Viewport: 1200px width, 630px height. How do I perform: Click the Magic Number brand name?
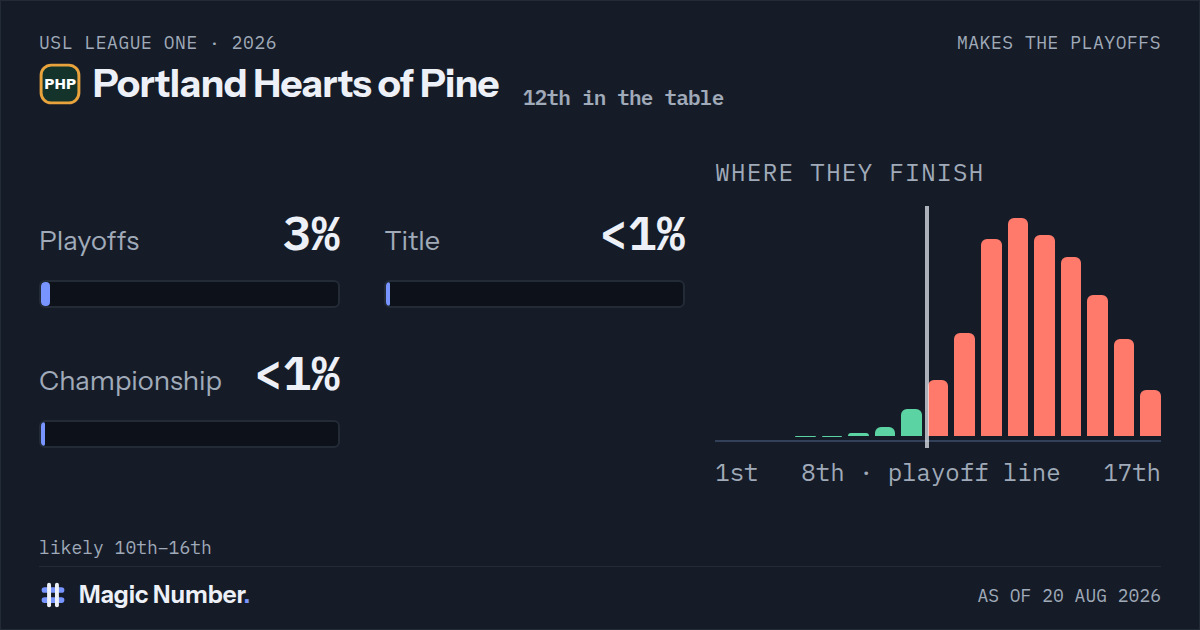[x=164, y=595]
